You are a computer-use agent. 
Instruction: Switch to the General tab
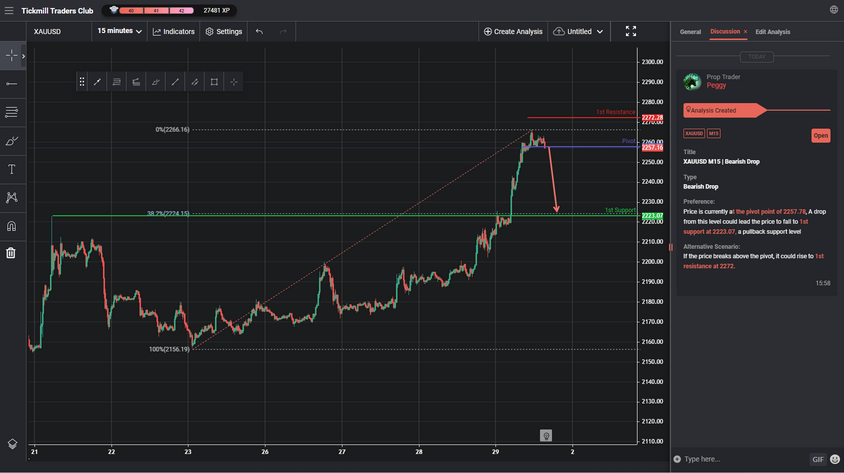pyautogui.click(x=690, y=32)
